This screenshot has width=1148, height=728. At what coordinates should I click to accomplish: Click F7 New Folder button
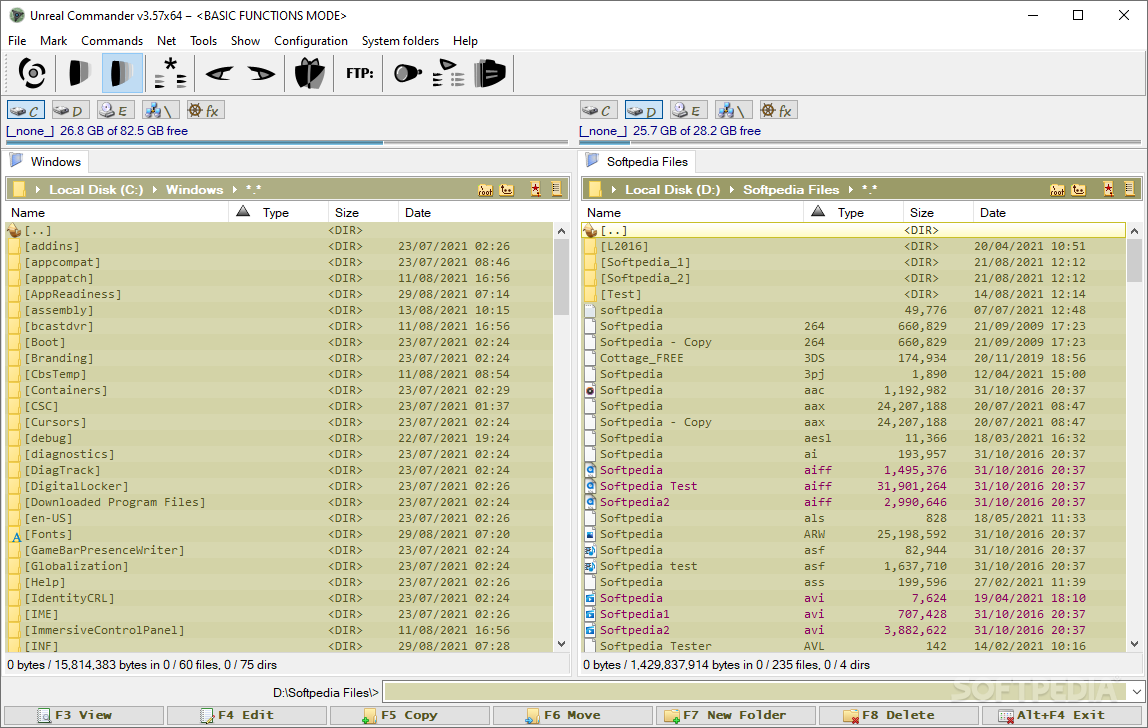click(x=736, y=716)
